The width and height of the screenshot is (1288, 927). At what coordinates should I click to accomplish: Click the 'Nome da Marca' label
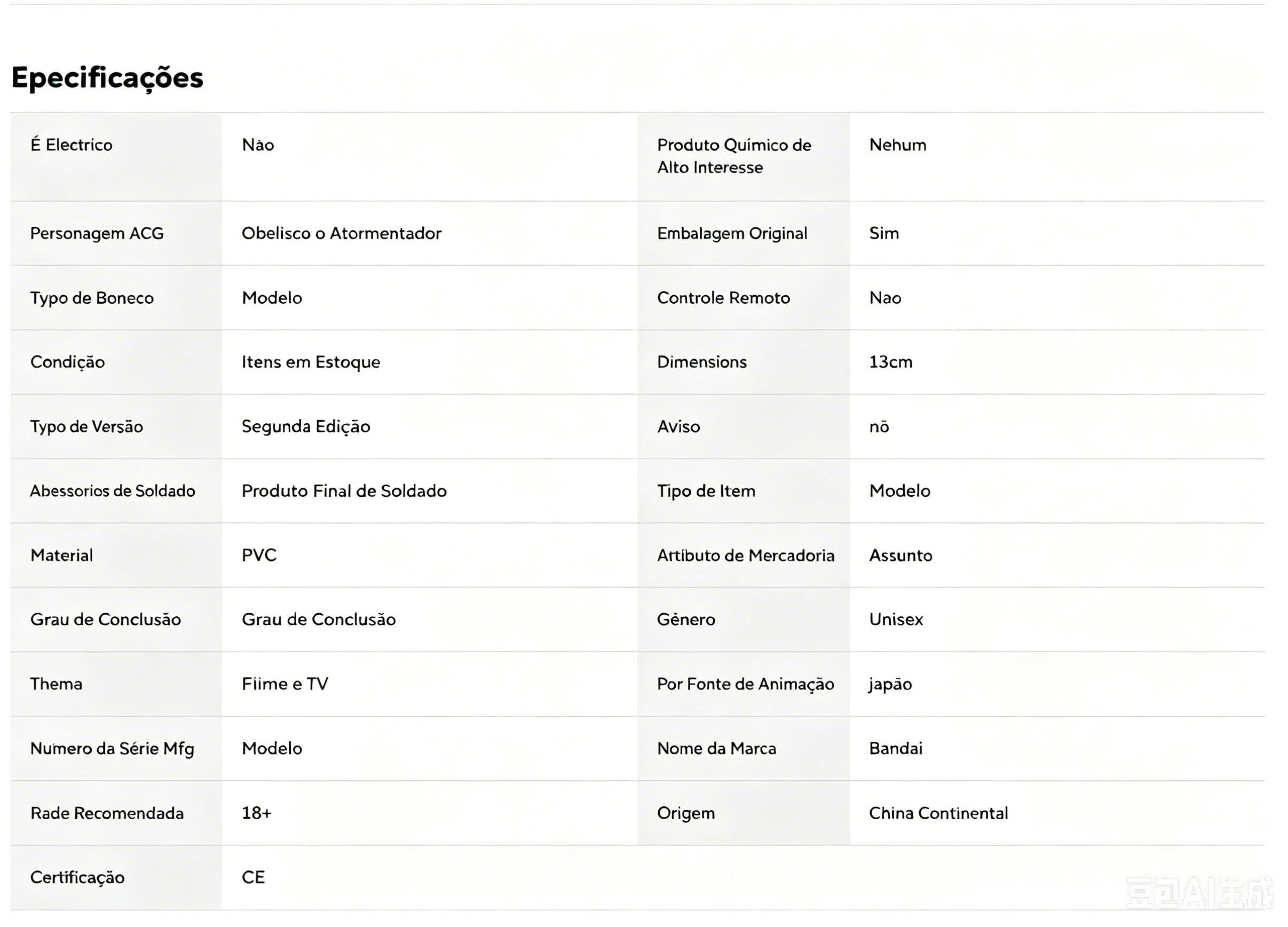point(717,748)
